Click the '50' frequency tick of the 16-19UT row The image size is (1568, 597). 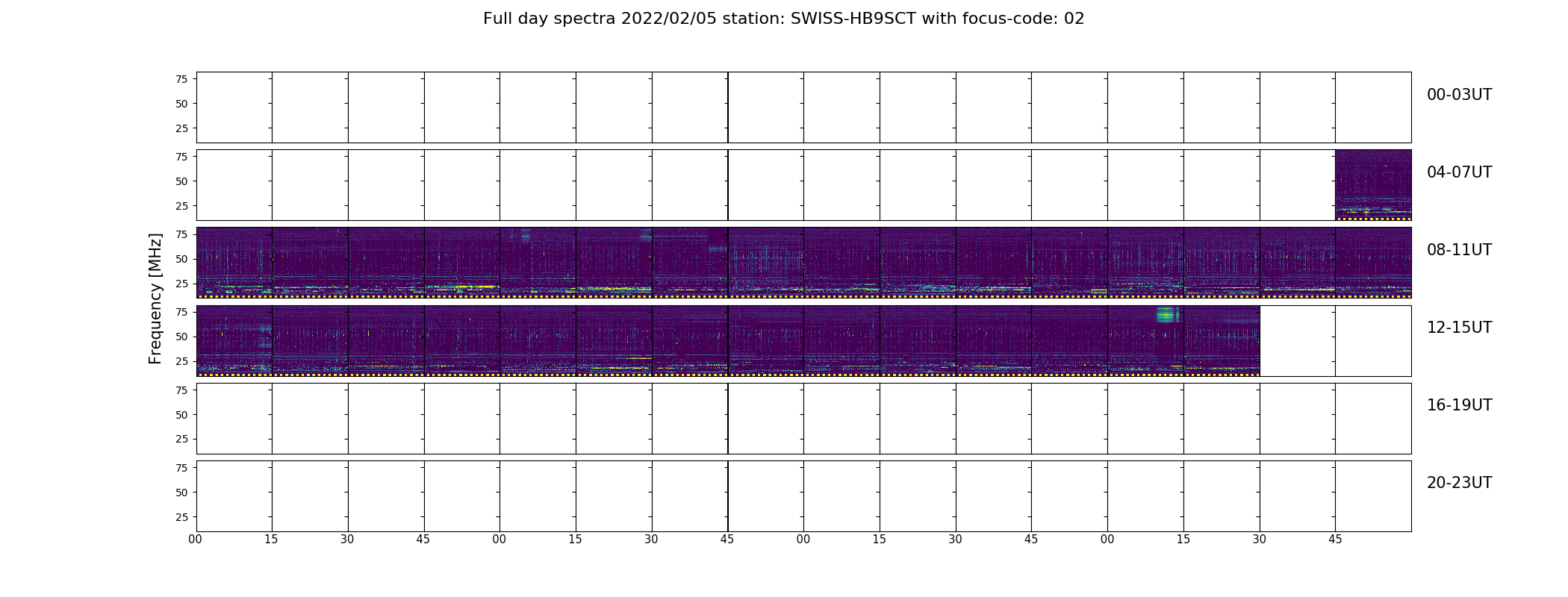click(181, 414)
